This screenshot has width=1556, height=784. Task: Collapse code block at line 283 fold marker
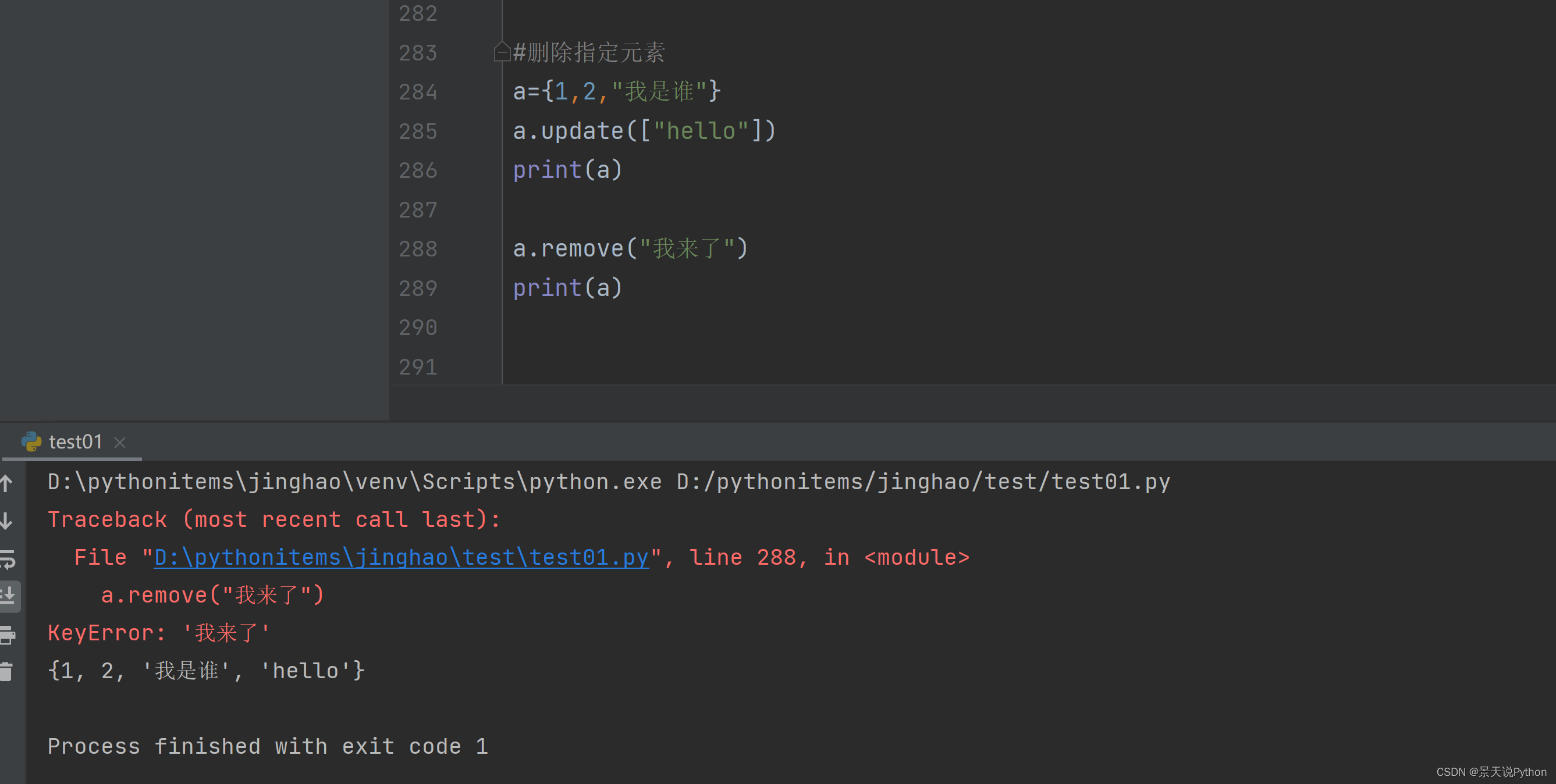click(x=502, y=51)
